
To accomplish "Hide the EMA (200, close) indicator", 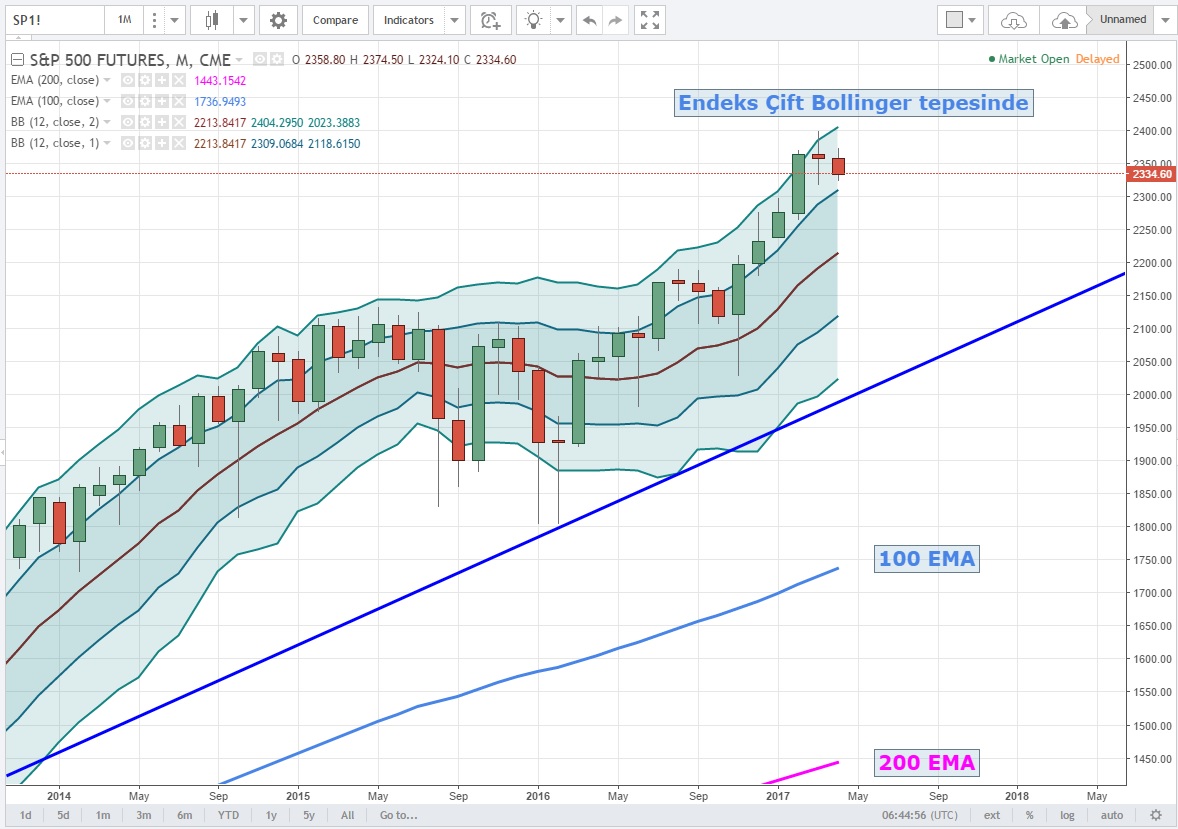I will (x=128, y=80).
